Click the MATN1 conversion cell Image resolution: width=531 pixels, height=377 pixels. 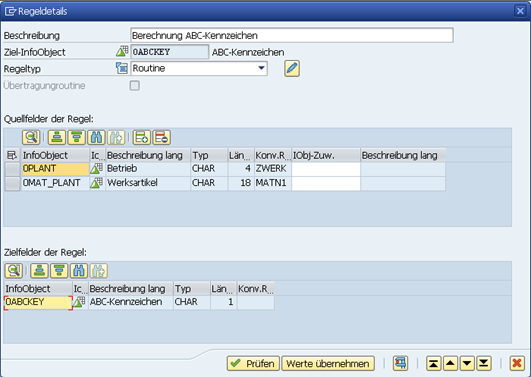(x=273, y=183)
